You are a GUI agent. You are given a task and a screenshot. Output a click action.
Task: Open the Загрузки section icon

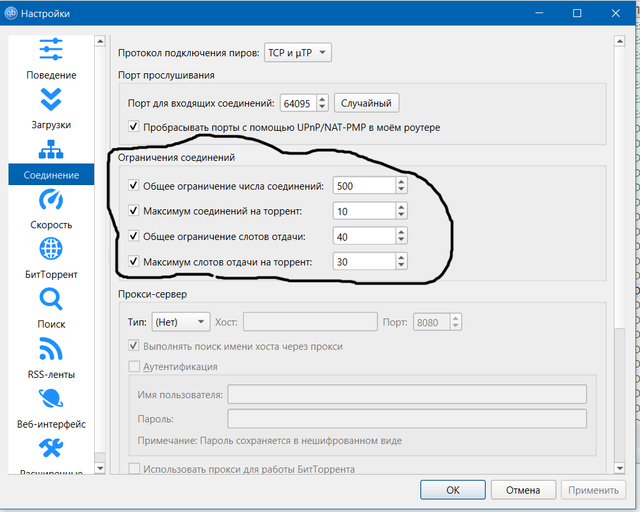point(51,99)
